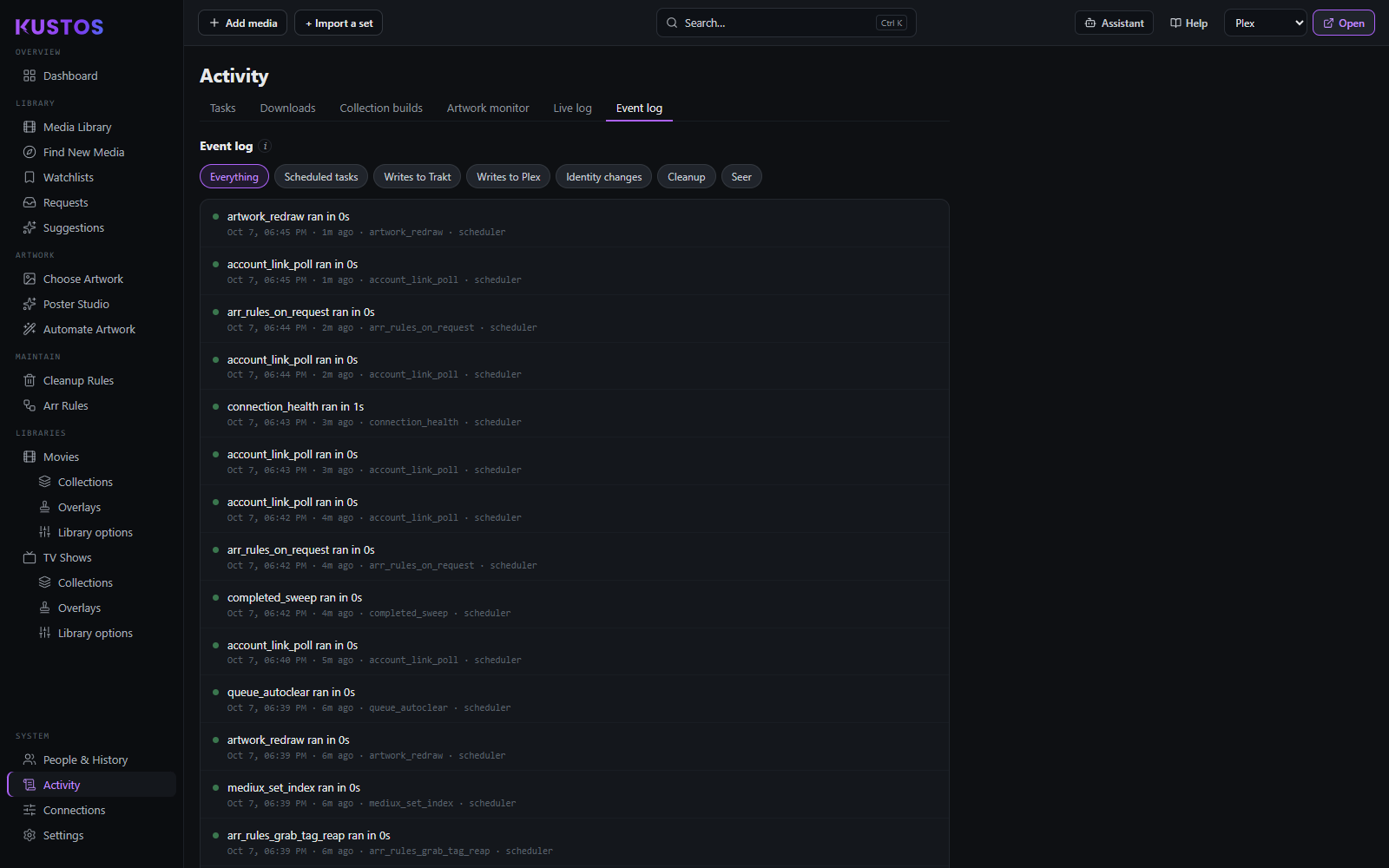Image resolution: width=1389 pixels, height=868 pixels.
Task: Click the Import a set button
Action: [339, 23]
